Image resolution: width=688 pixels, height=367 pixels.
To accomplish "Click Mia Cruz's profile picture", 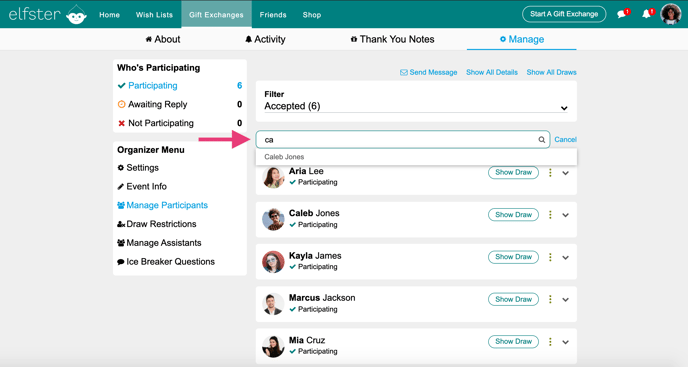I will (x=273, y=346).
